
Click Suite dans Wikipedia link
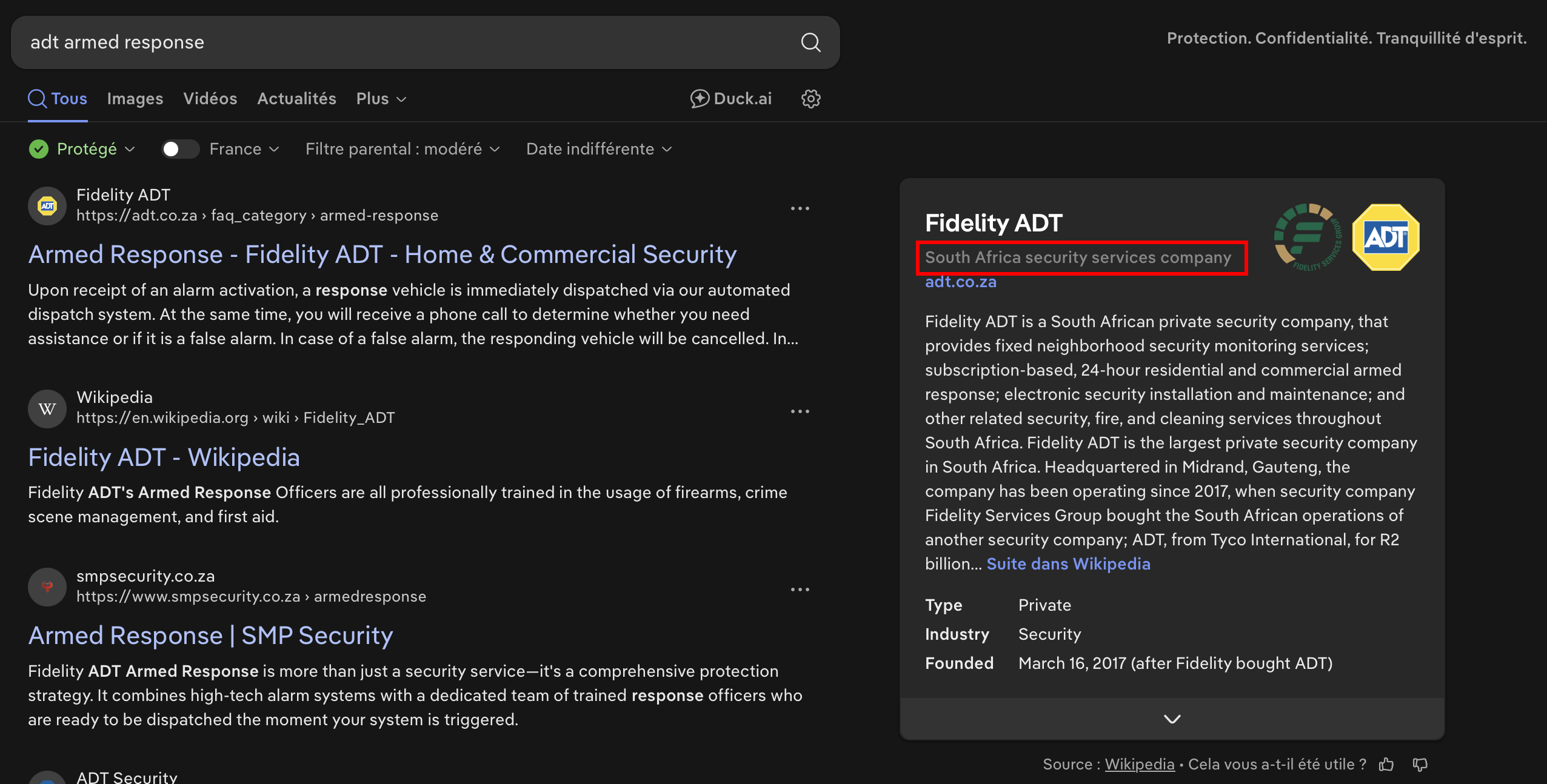[x=1069, y=564]
